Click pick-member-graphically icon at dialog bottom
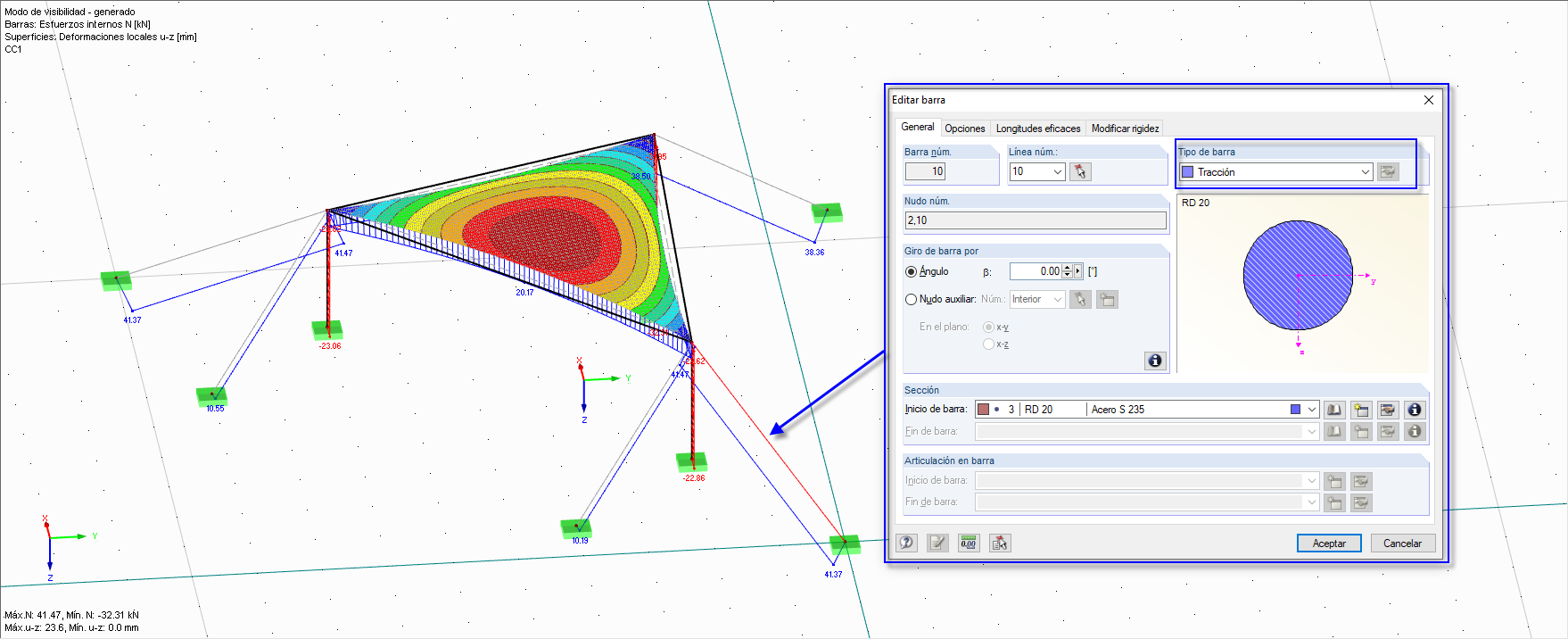Viewport: 1568px width, 639px height. (x=1000, y=543)
